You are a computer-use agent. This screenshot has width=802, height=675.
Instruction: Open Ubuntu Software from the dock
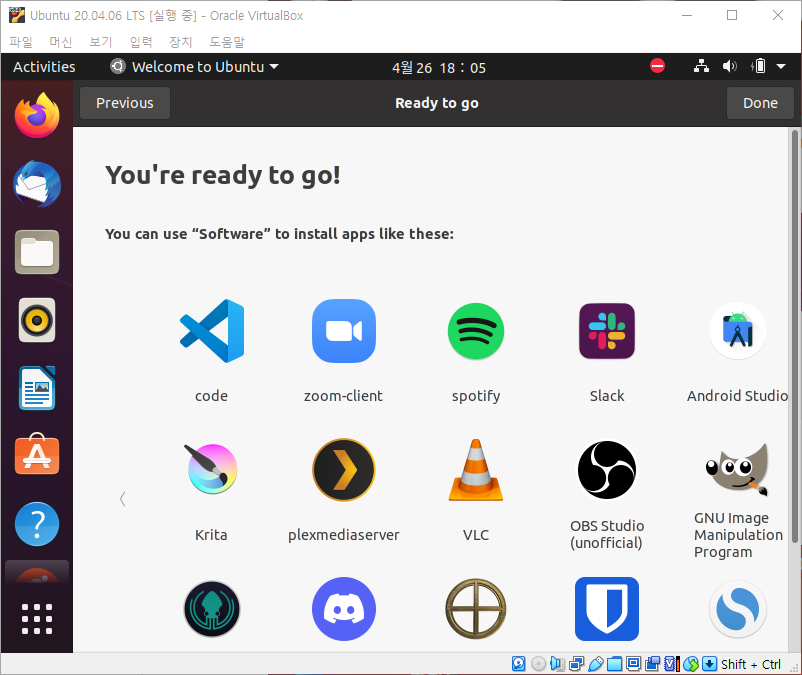tap(37, 454)
